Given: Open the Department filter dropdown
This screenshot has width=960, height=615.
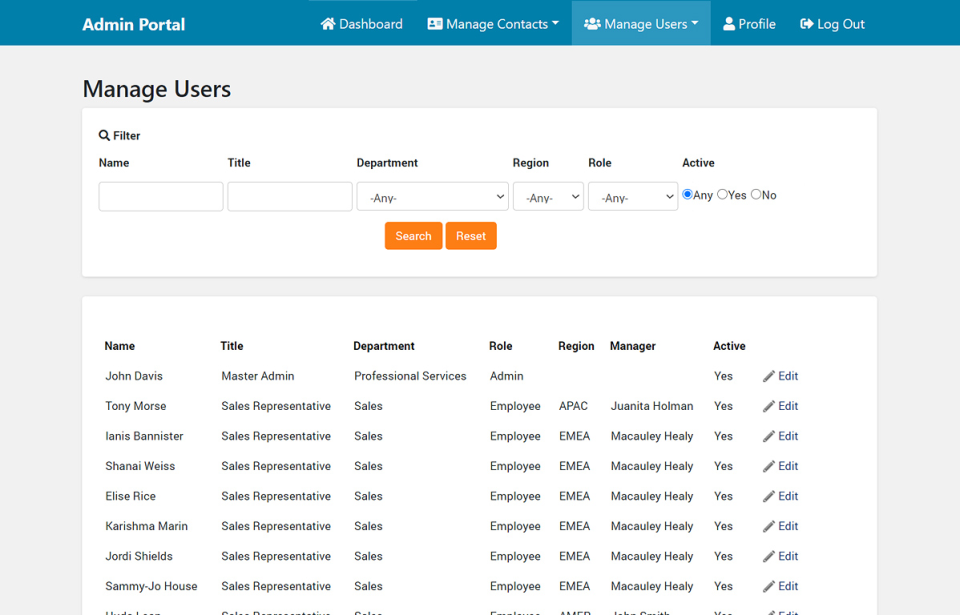Looking at the screenshot, I should [x=432, y=197].
